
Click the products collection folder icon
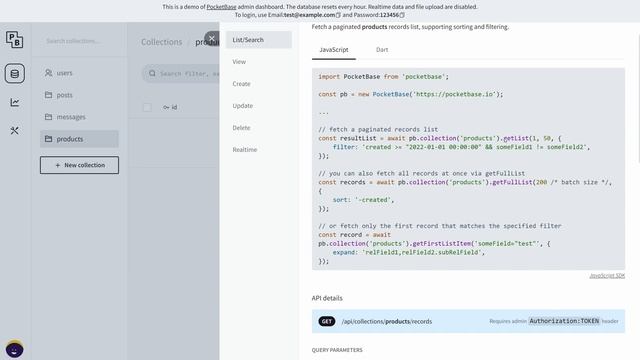click(49, 139)
